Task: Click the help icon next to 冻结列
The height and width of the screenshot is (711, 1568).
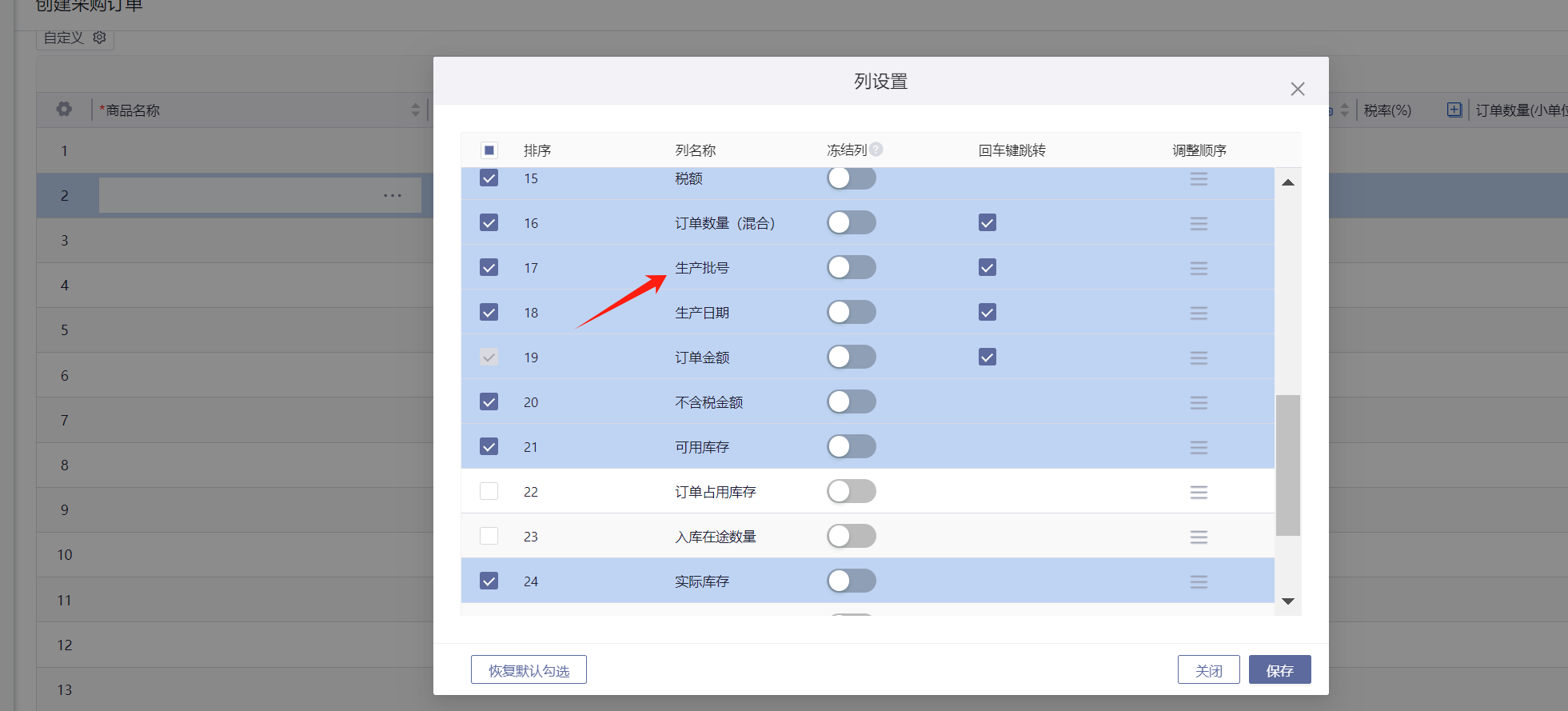Action: pos(876,149)
